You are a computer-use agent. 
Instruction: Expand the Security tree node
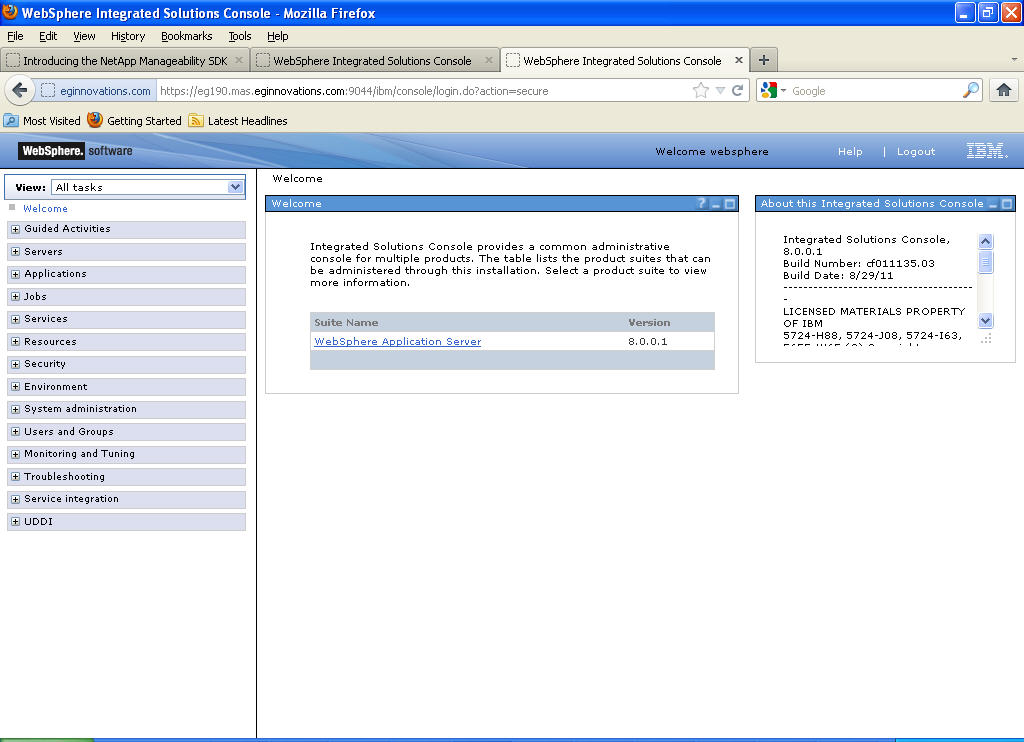click(15, 364)
